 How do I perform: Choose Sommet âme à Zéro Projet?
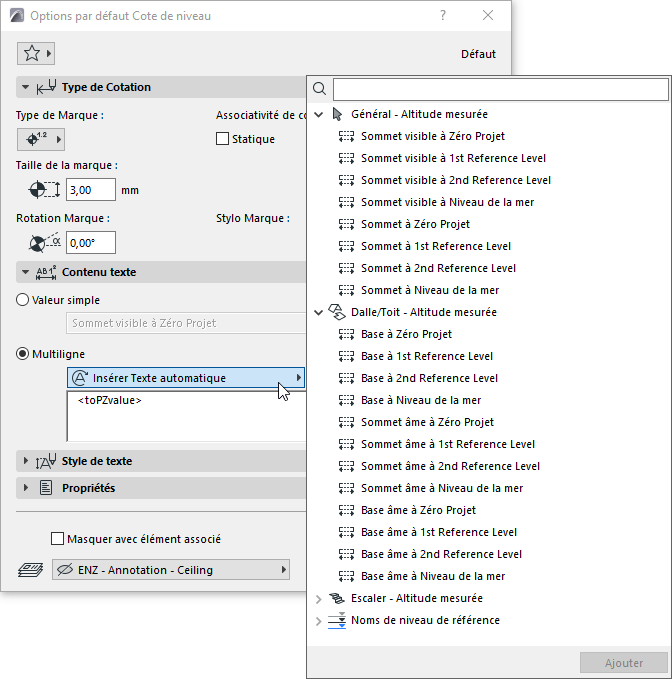click(x=427, y=422)
